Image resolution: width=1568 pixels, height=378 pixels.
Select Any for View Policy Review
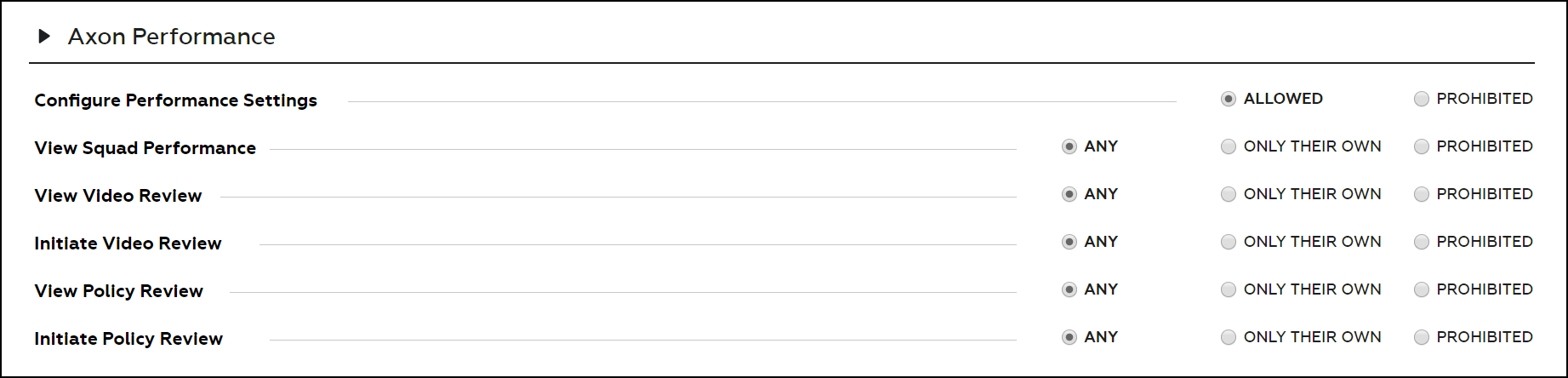coord(1069,289)
